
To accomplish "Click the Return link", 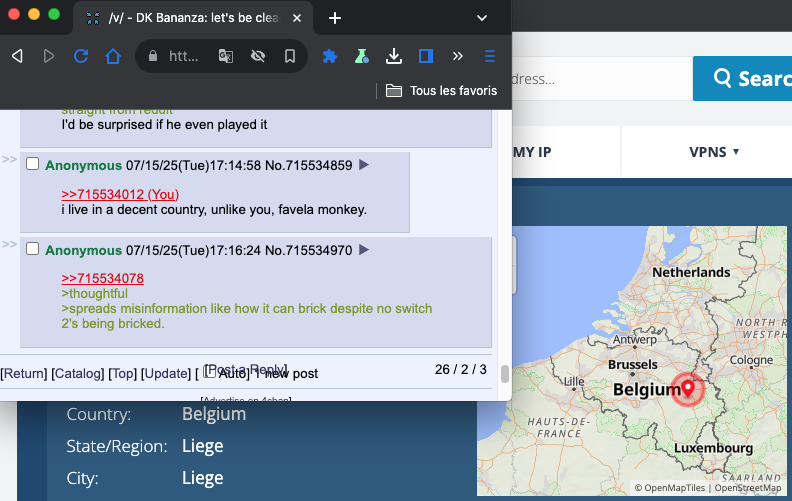I will click(24, 374).
